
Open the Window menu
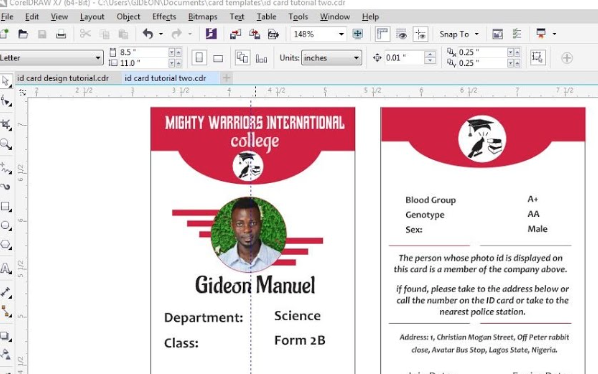334,17
